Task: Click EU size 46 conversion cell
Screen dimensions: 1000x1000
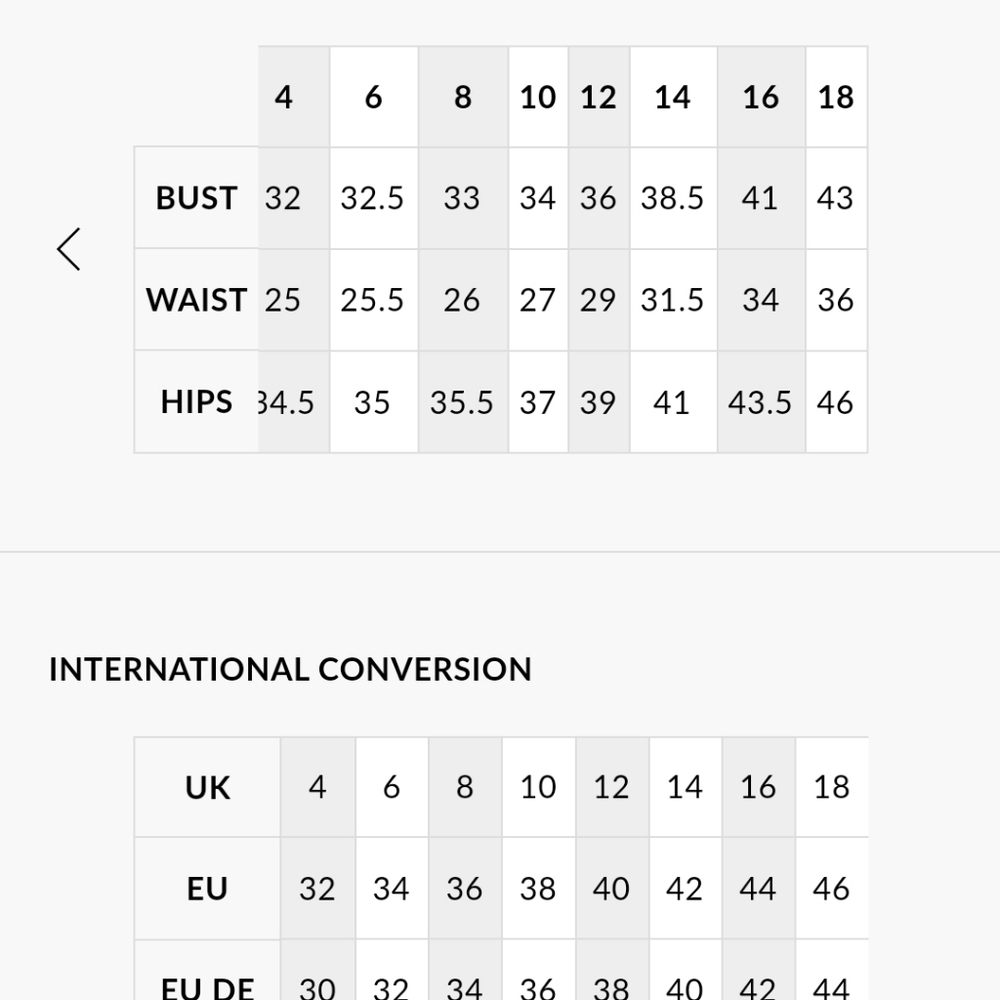Action: [x=831, y=889]
